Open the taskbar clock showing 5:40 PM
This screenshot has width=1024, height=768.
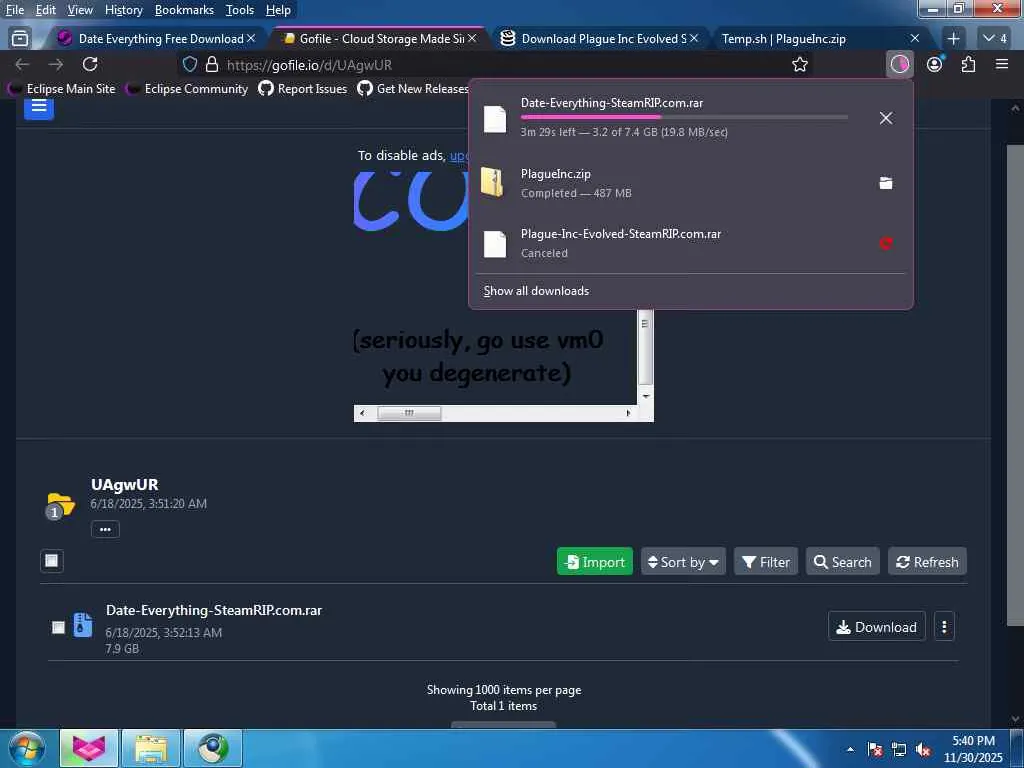pyautogui.click(x=973, y=749)
